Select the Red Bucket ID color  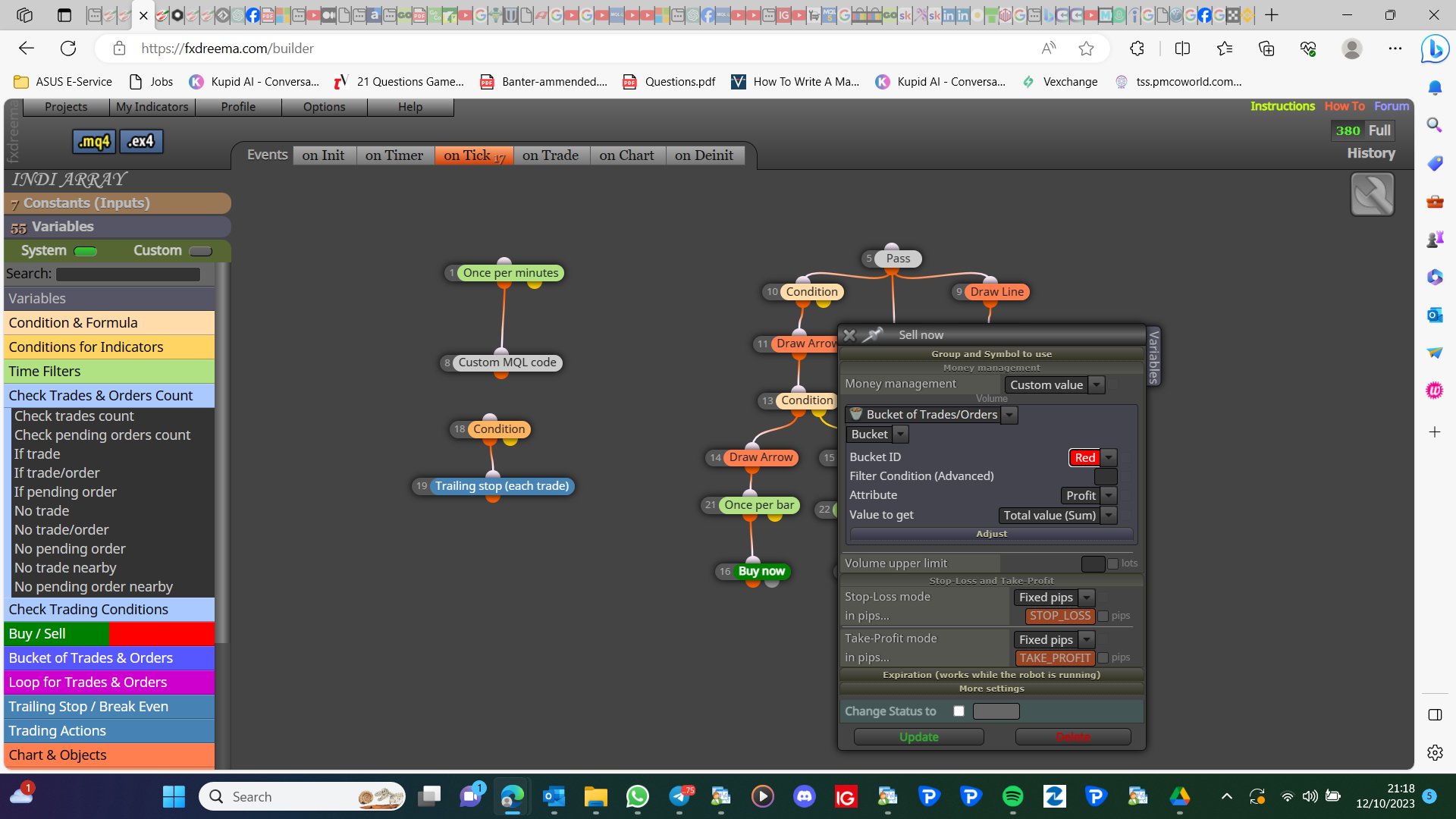pyautogui.click(x=1084, y=457)
